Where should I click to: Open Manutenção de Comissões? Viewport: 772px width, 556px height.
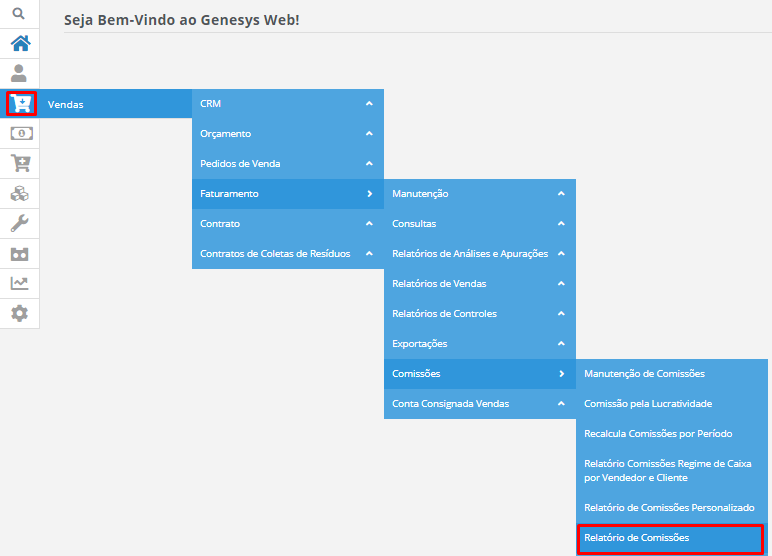click(672, 374)
